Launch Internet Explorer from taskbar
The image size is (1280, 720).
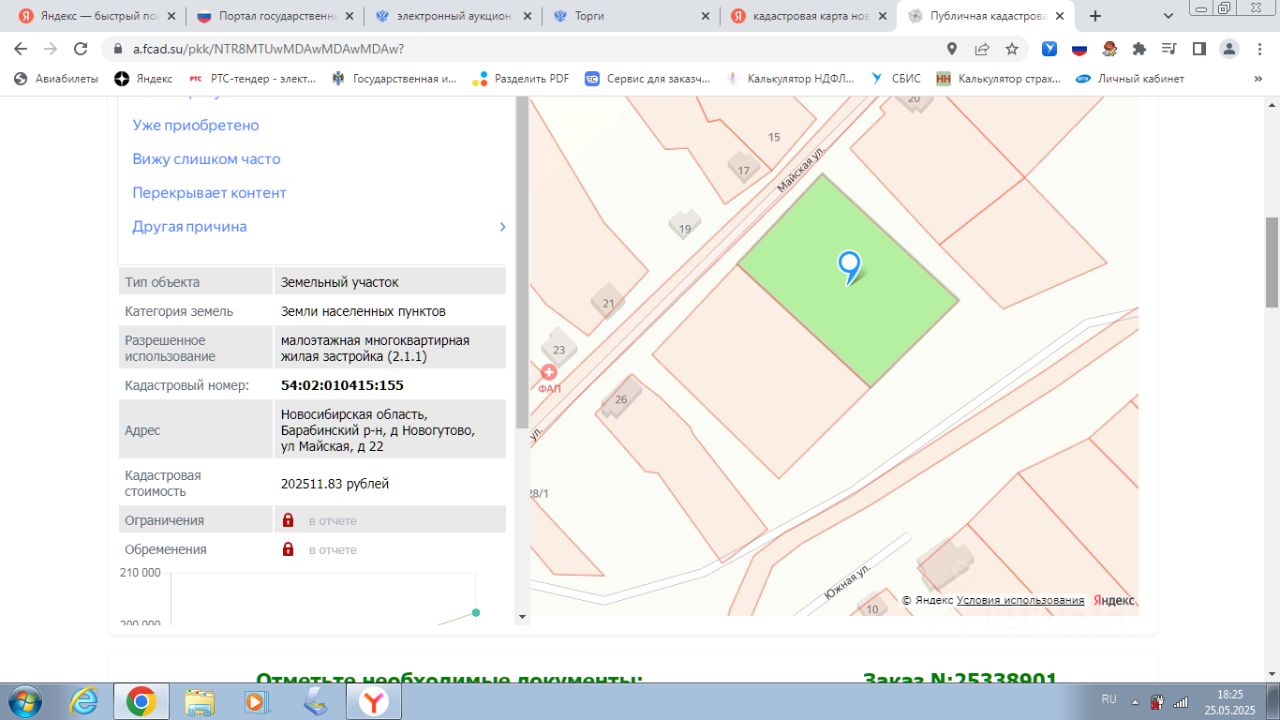point(84,702)
